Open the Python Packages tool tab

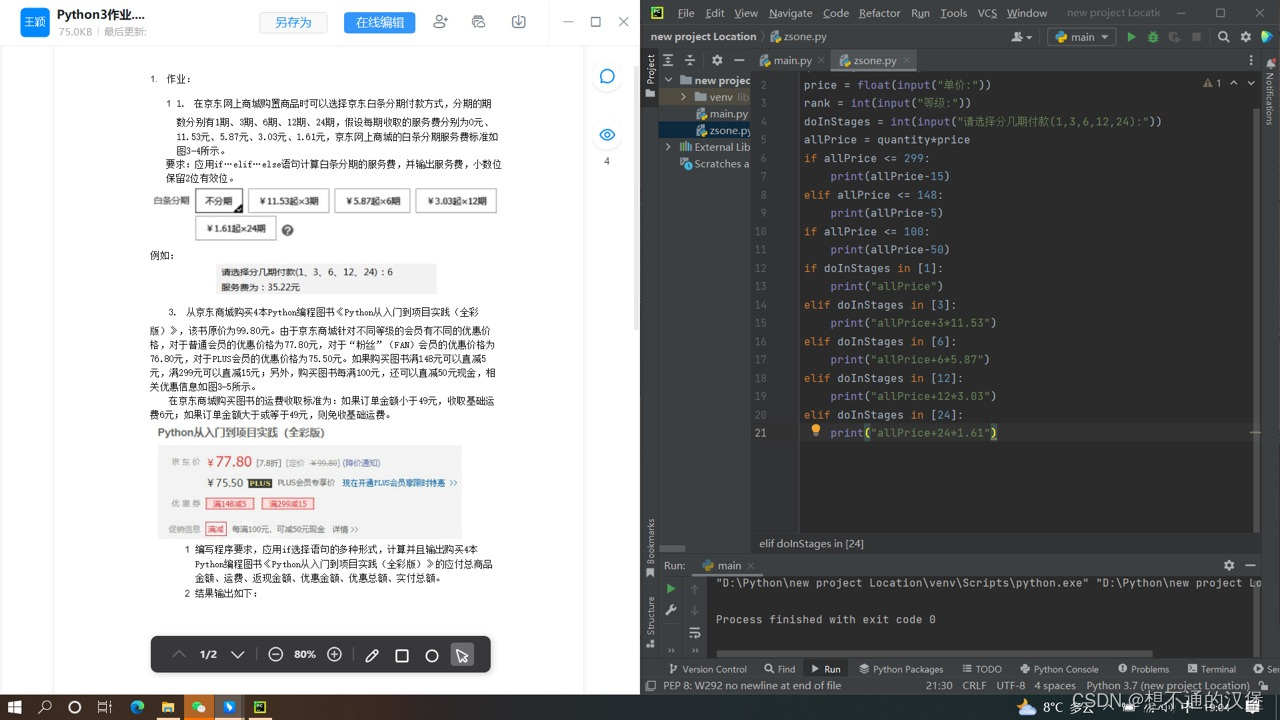899,669
